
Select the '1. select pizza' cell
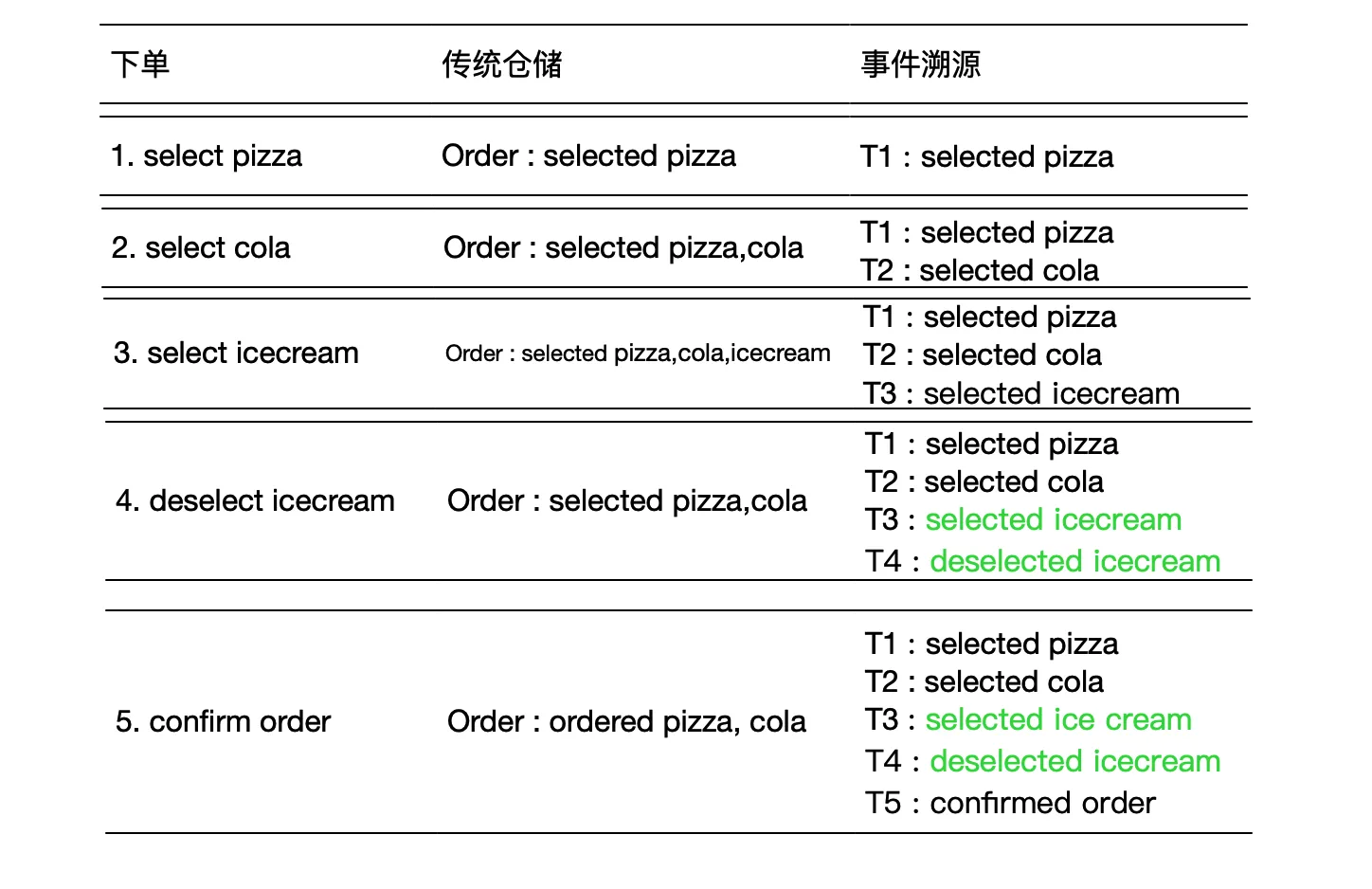207,155
